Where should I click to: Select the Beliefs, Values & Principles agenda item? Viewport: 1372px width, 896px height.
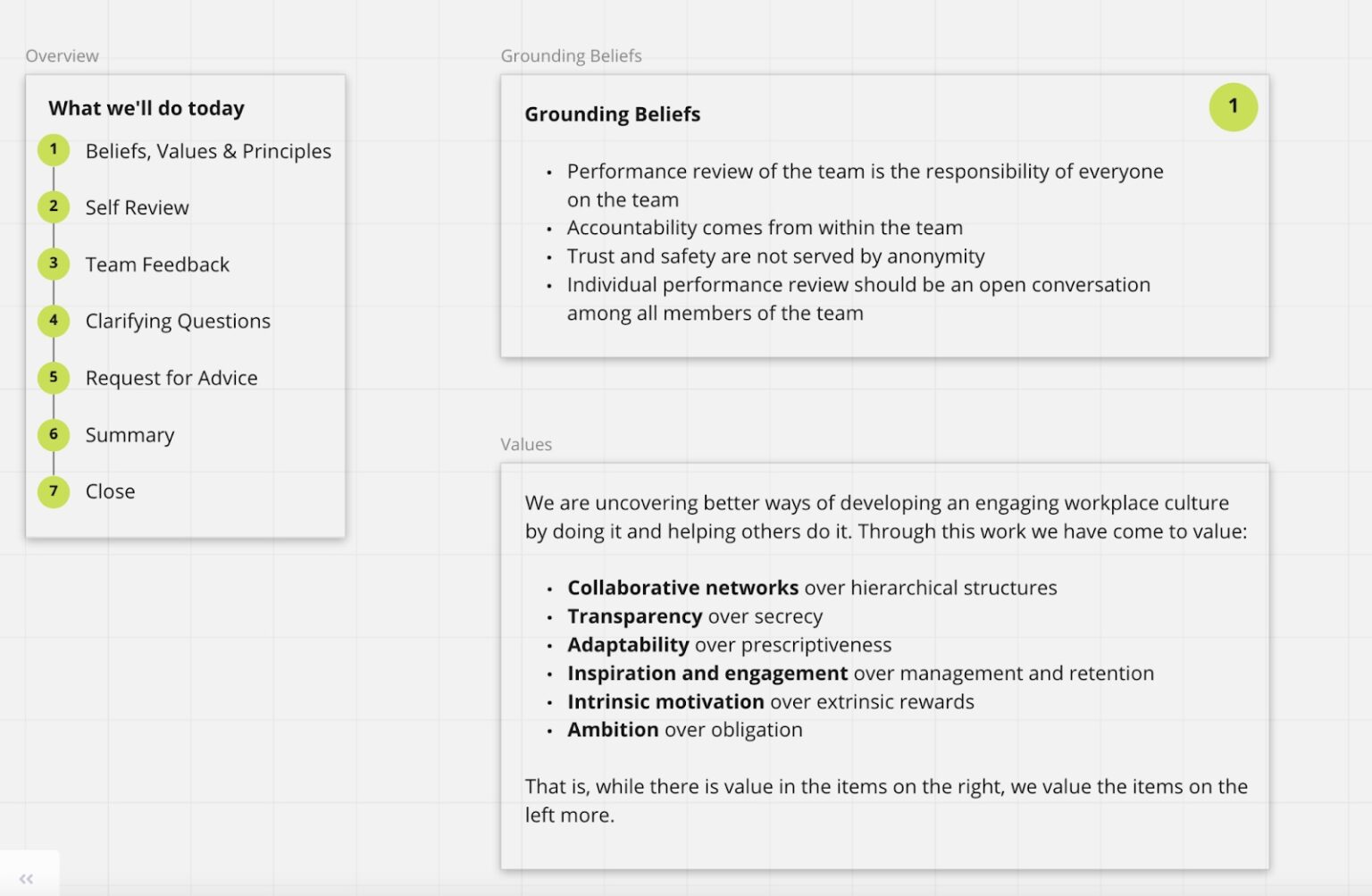click(208, 151)
